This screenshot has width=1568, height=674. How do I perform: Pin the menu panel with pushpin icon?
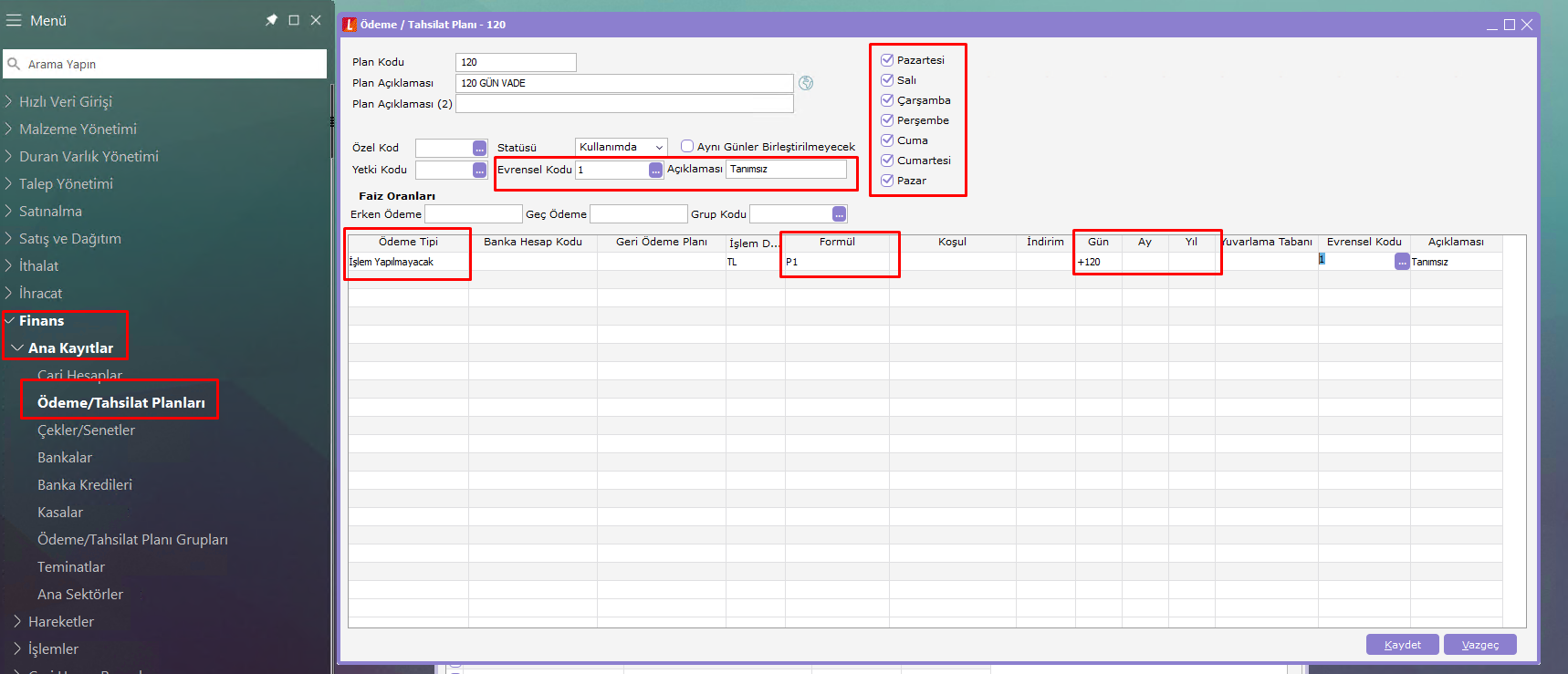point(271,20)
